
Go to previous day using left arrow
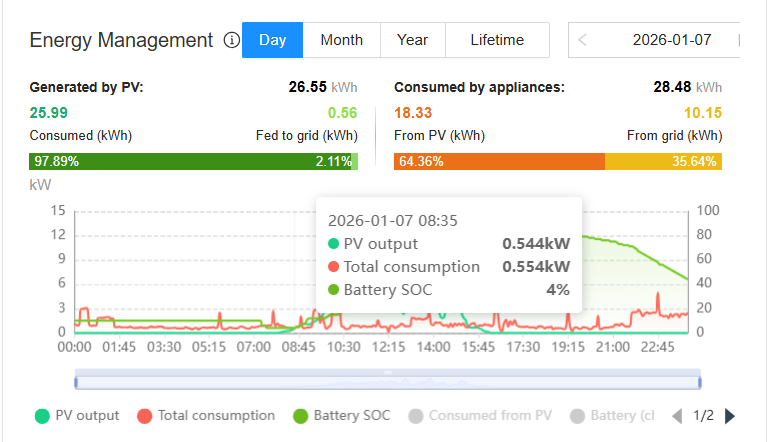[583, 41]
